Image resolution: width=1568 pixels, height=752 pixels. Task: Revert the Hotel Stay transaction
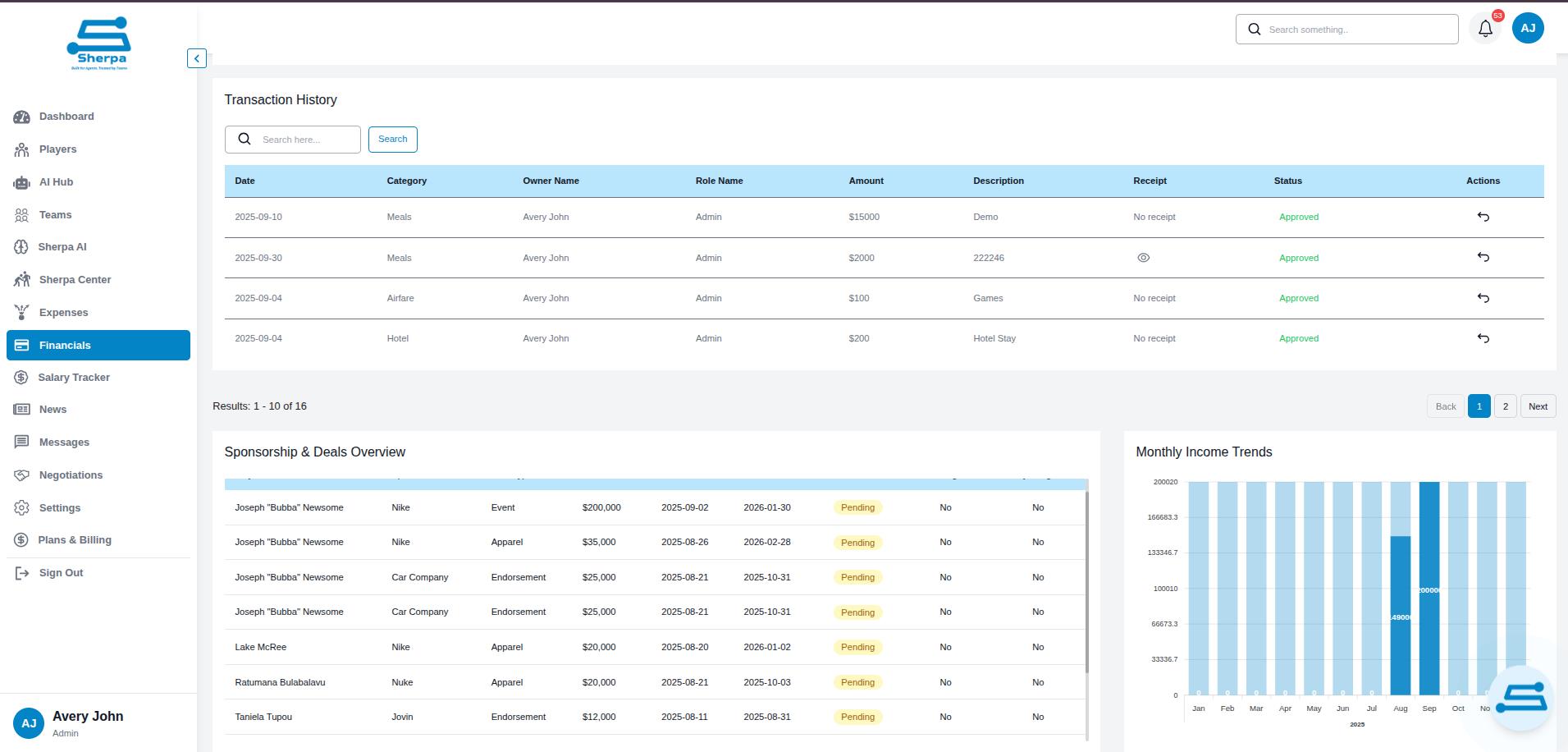pyautogui.click(x=1483, y=338)
